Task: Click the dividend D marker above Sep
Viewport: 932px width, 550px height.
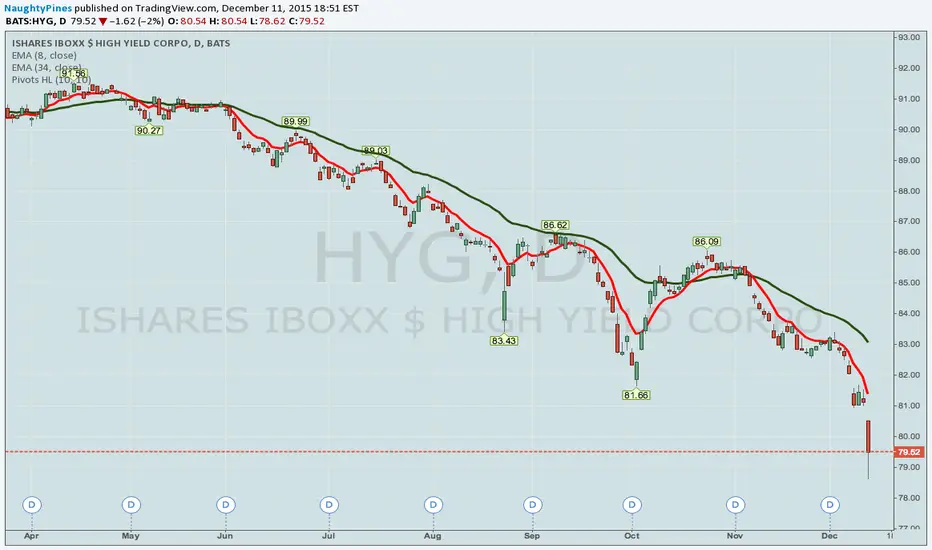Action: (x=533, y=505)
